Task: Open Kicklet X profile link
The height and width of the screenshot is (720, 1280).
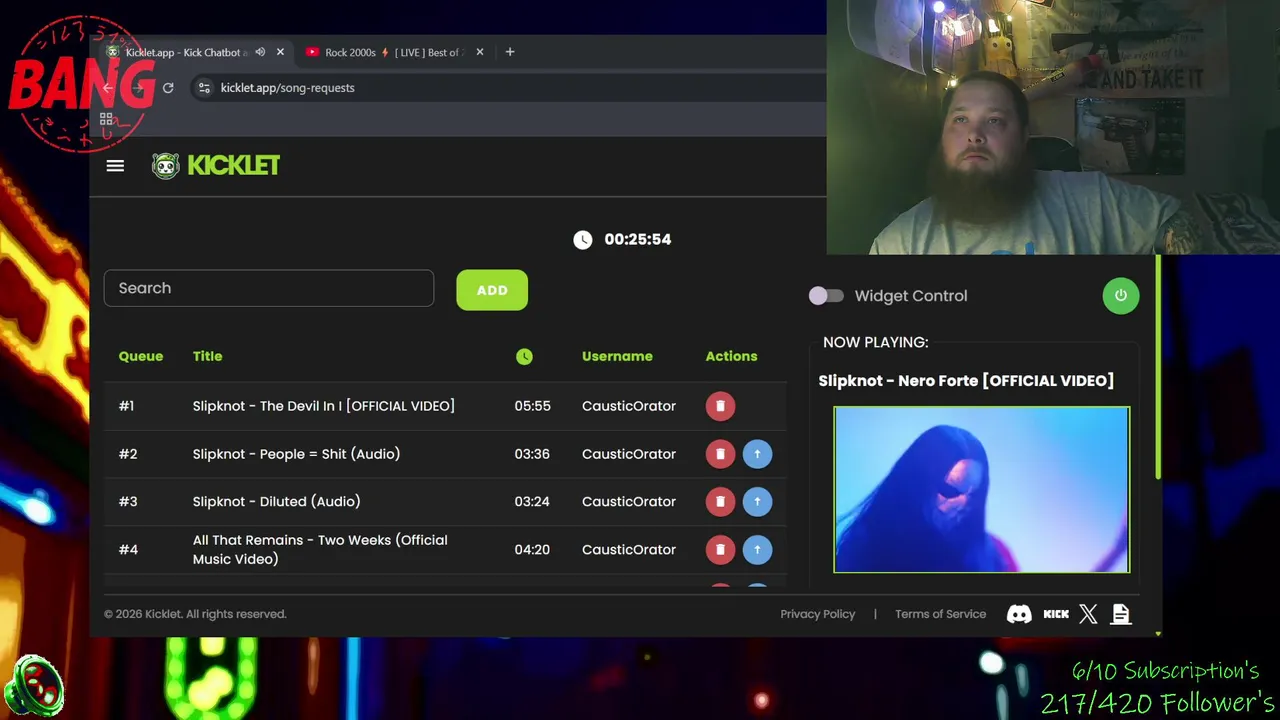Action: 1088,614
